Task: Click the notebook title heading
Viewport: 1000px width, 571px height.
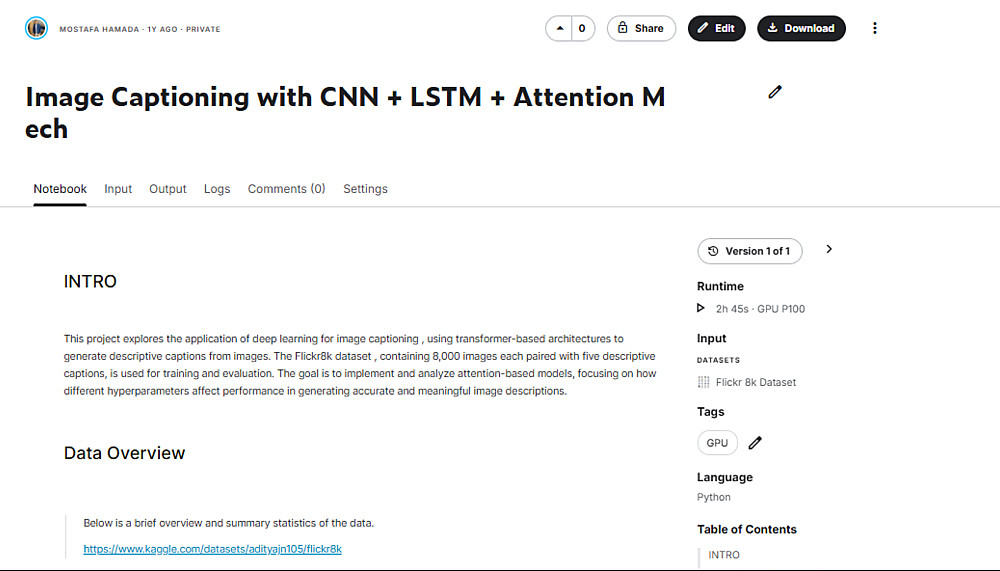Action: pos(345,113)
